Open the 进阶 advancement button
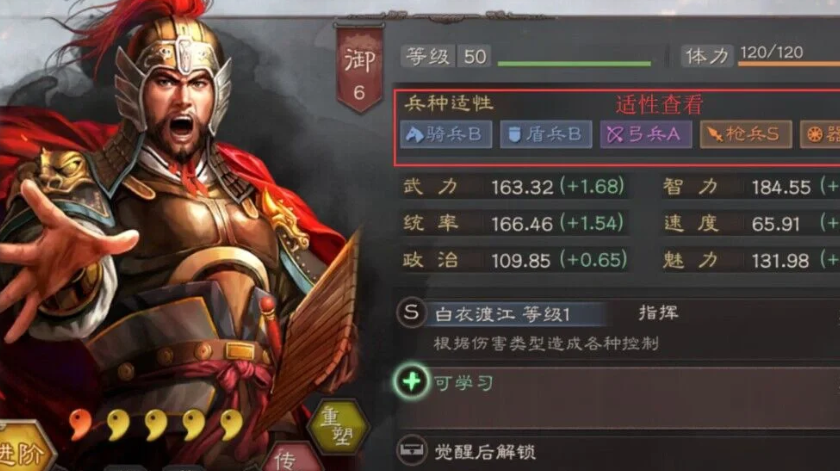 point(24,449)
